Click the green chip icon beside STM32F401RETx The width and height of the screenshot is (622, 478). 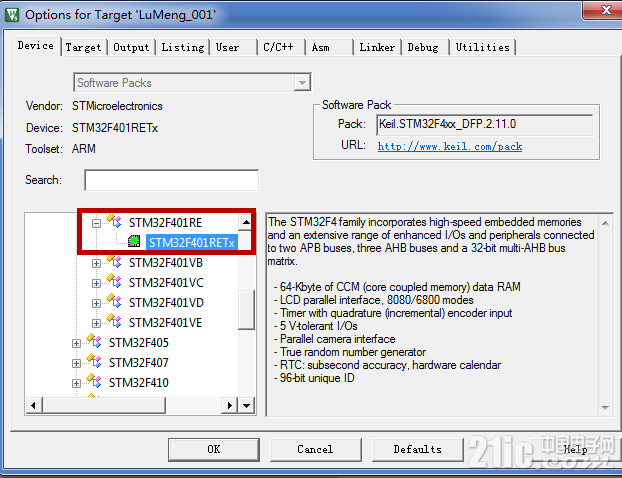(x=134, y=241)
